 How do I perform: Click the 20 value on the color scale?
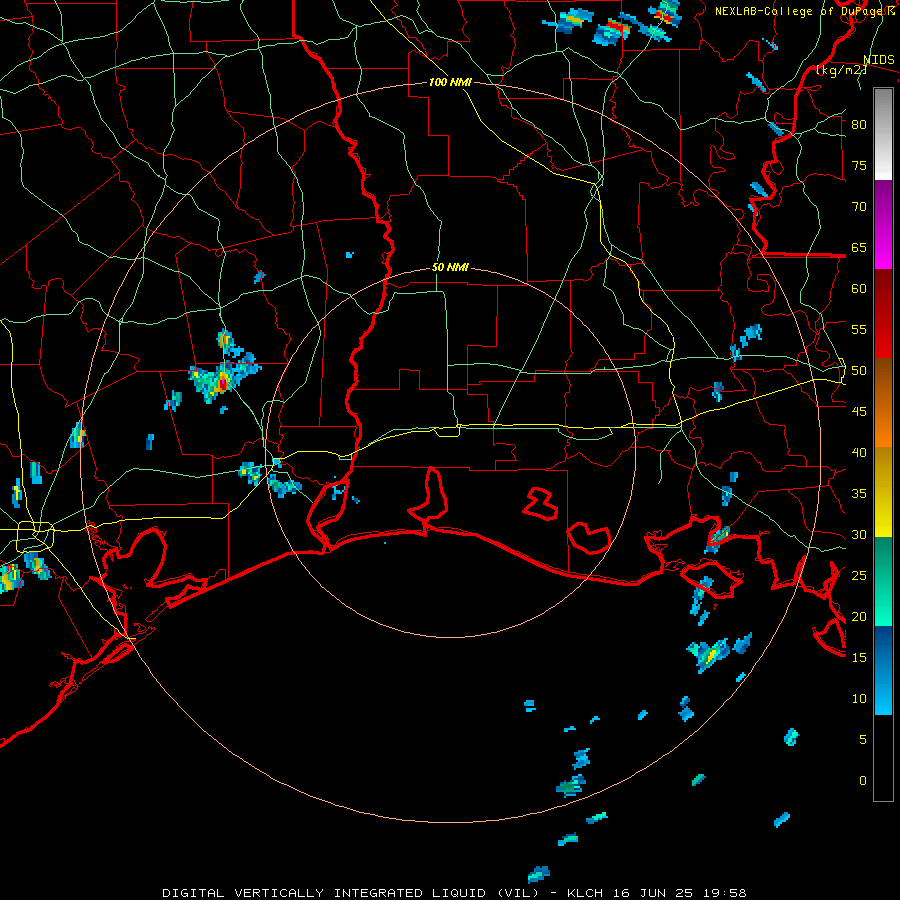859,616
